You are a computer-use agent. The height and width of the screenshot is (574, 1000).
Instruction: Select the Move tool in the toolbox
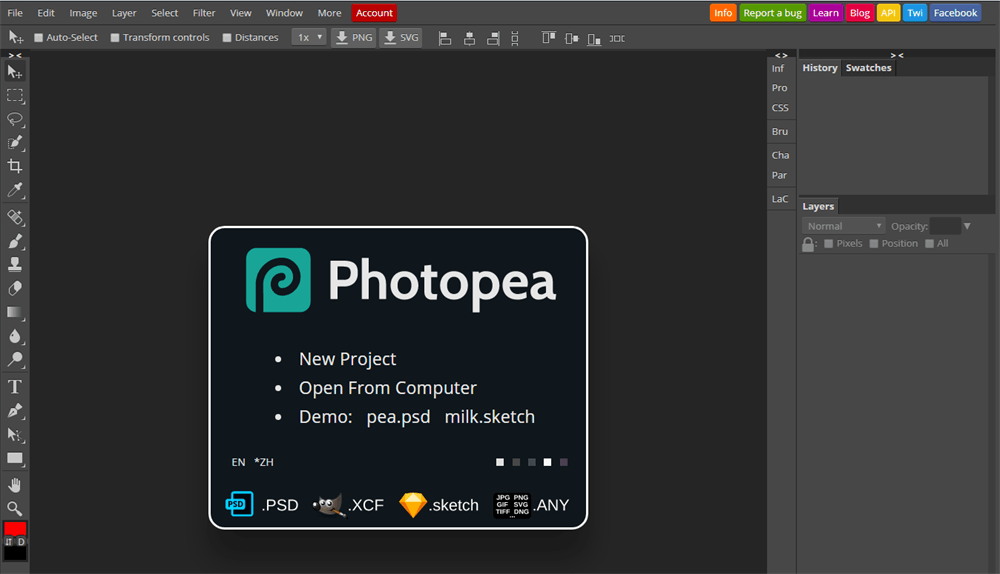(x=15, y=71)
